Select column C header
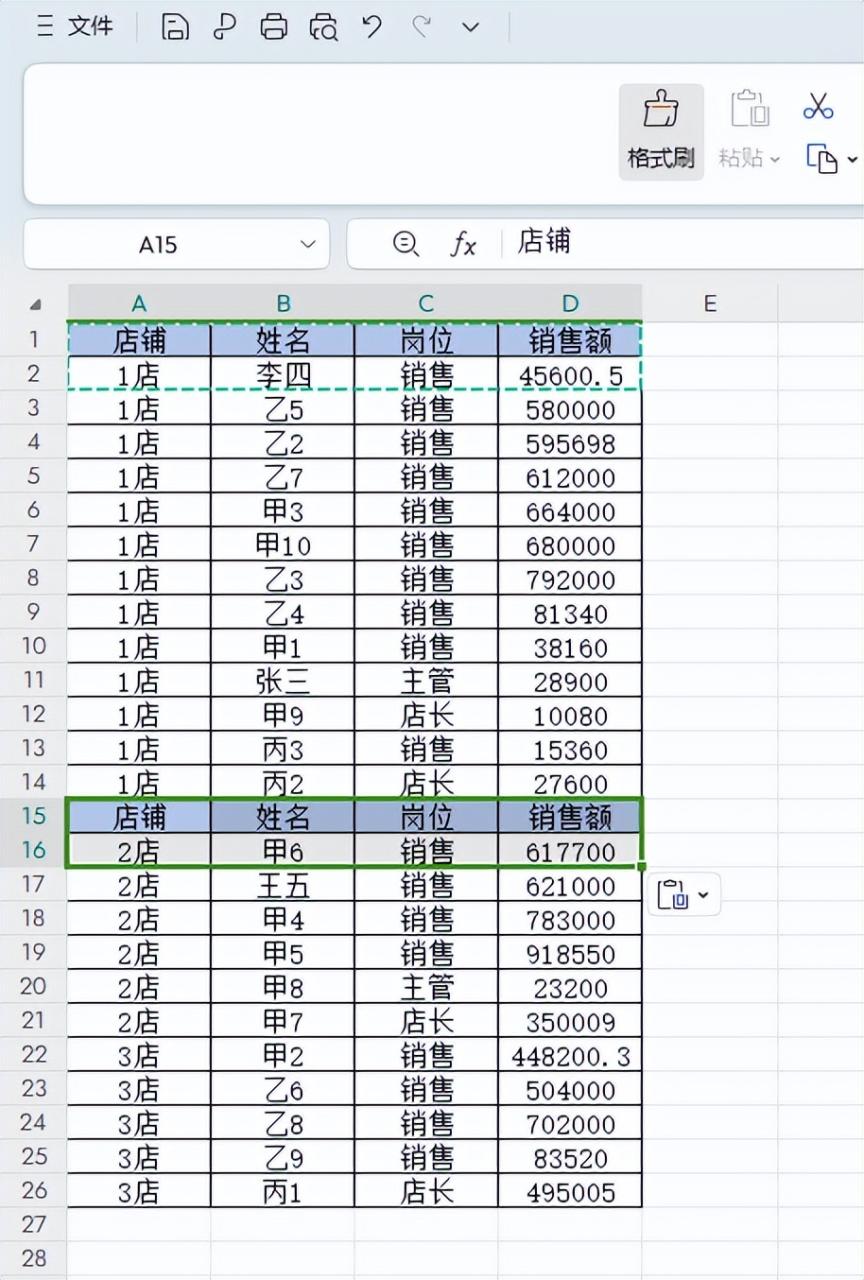 [426, 303]
